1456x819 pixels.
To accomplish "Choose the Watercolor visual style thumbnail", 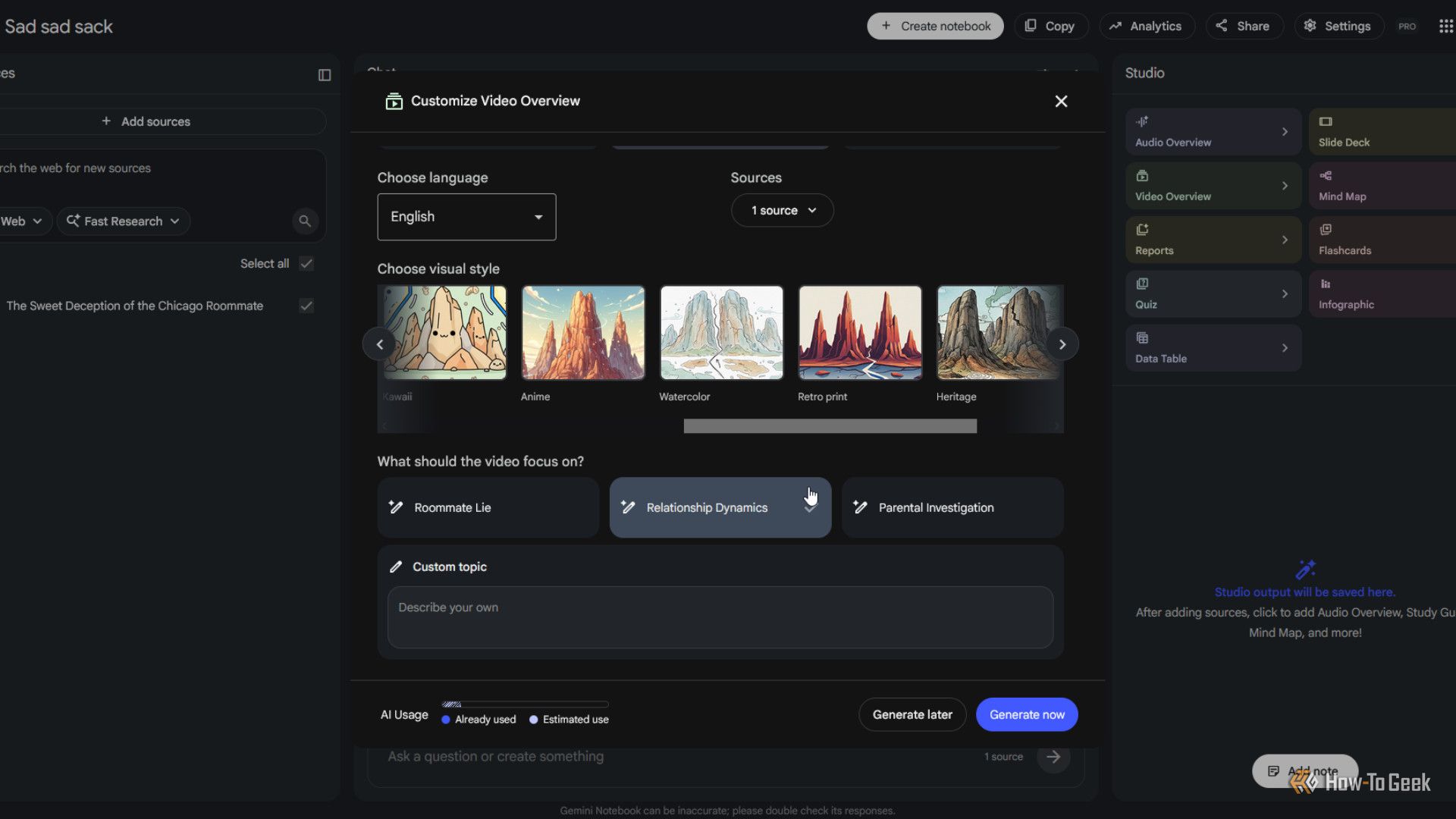I will (721, 333).
